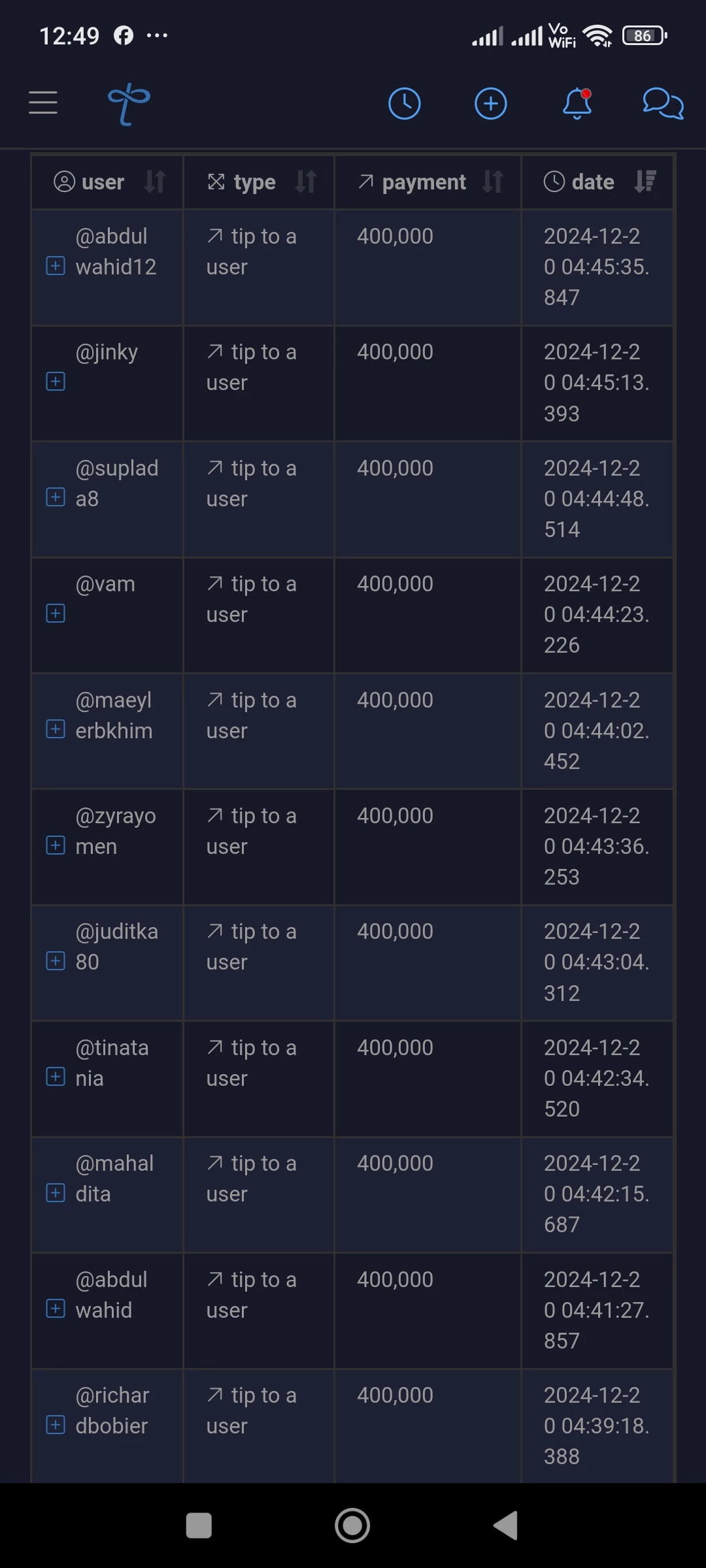Tap the Android home button
Screen dimensions: 706x1568
(352, 1526)
